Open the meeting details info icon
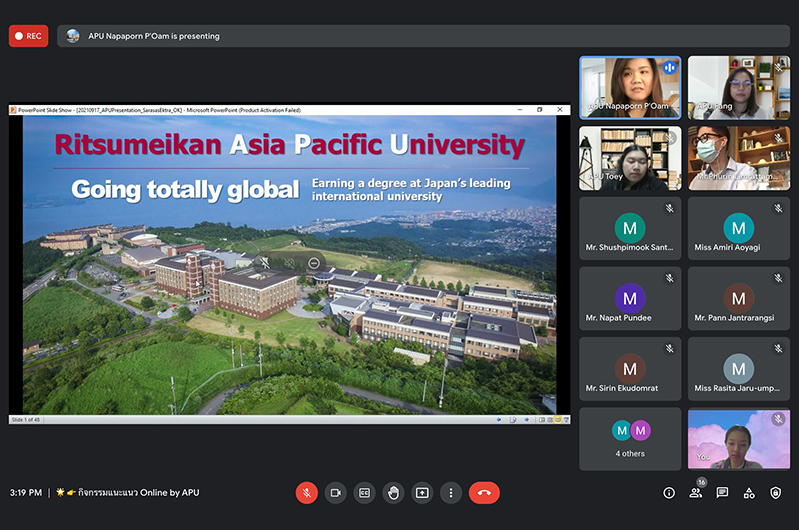 click(x=669, y=493)
